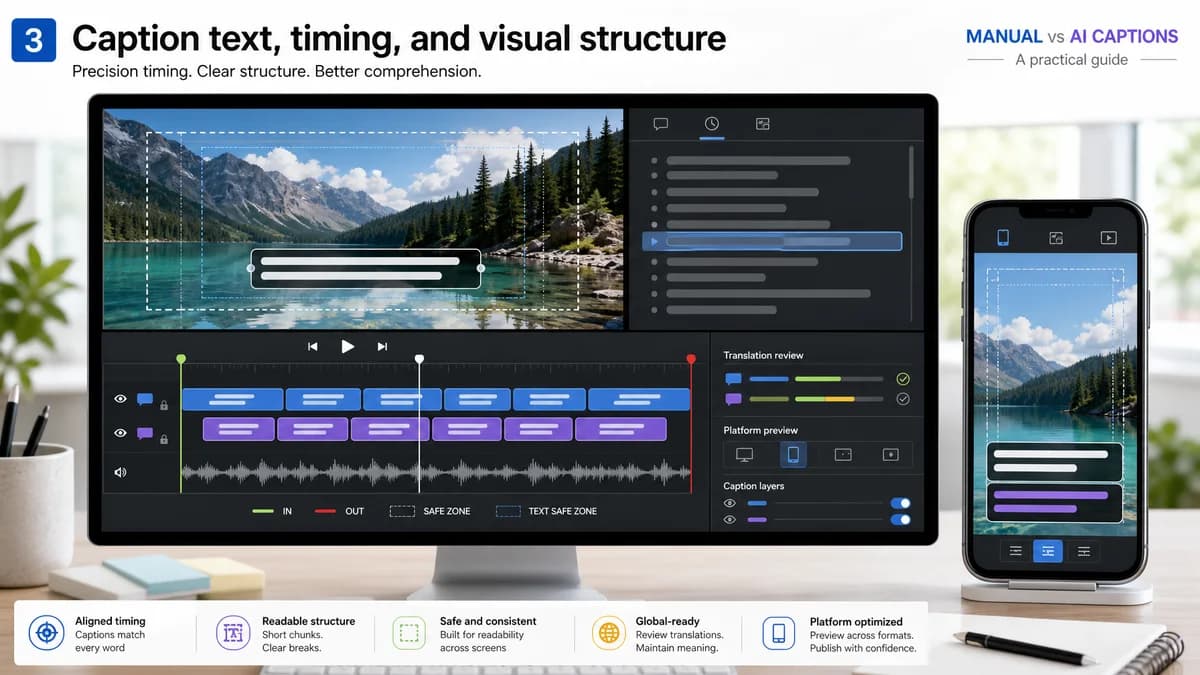Screen dimensions: 1200x675
Task: Skip to the previous caption
Action: click(313, 347)
